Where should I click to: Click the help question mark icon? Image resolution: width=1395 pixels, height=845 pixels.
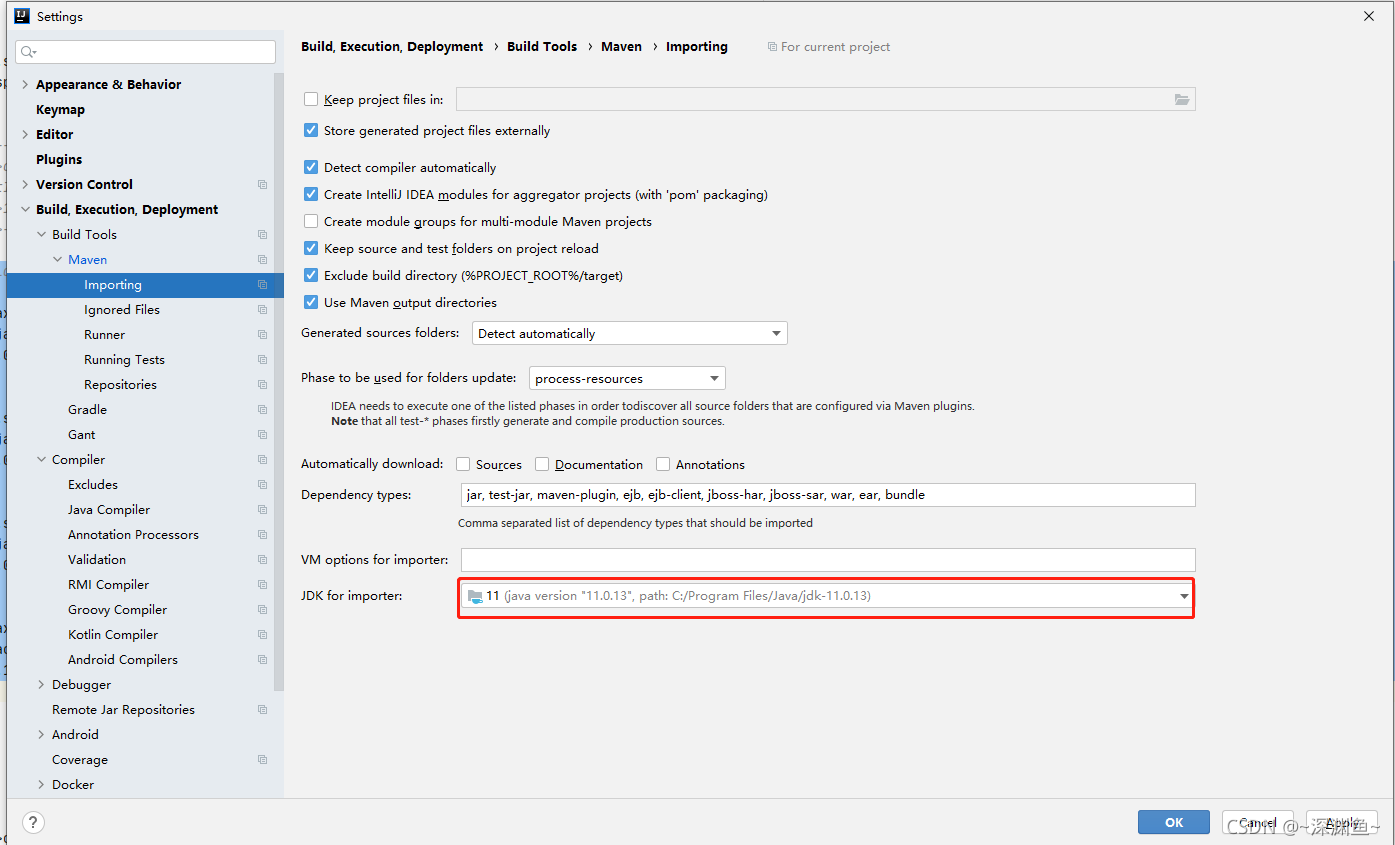[34, 822]
